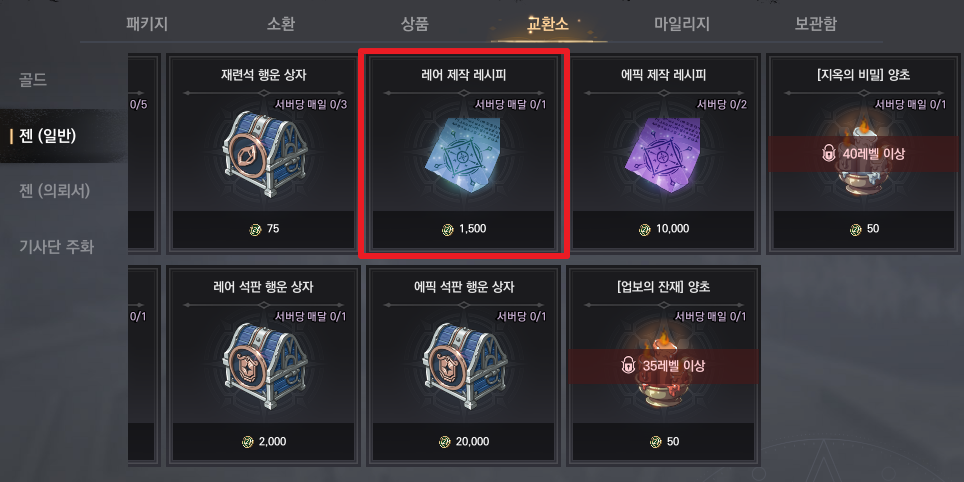Open the 보관함 tab
Viewport: 964px width, 482px height.
pyautogui.click(x=816, y=24)
